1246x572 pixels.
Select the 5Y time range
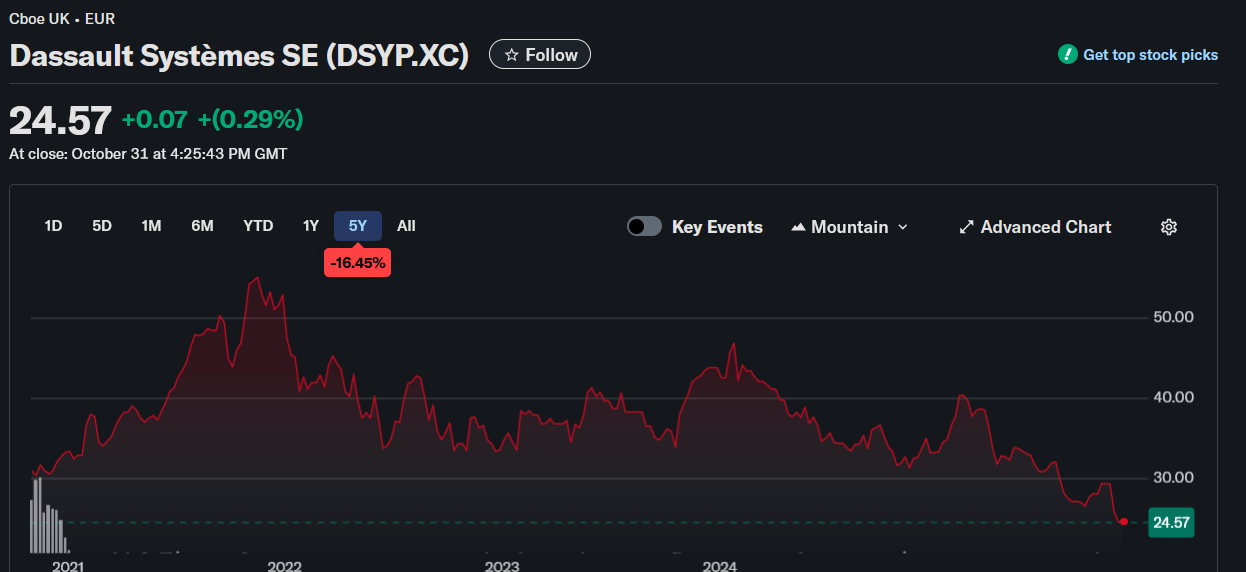pos(358,226)
